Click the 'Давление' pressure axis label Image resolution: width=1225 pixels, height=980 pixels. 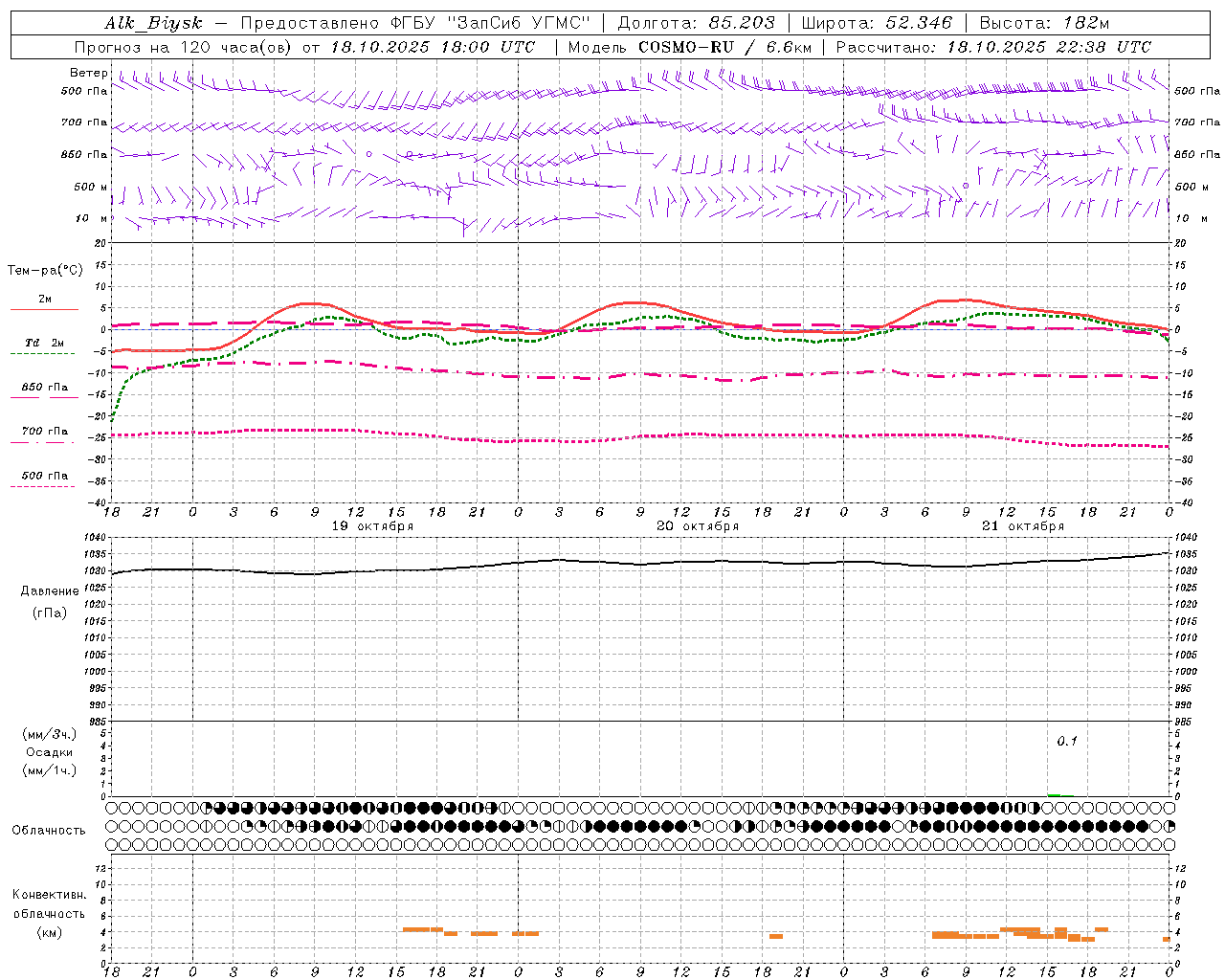click(x=50, y=591)
